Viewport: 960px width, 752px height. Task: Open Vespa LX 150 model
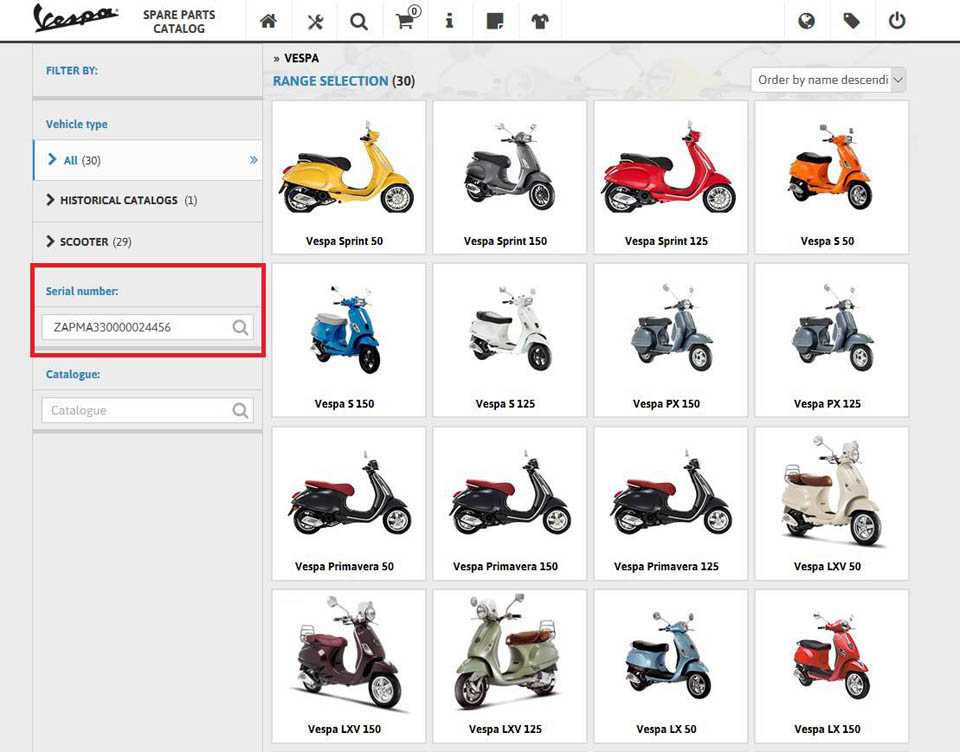[831, 666]
